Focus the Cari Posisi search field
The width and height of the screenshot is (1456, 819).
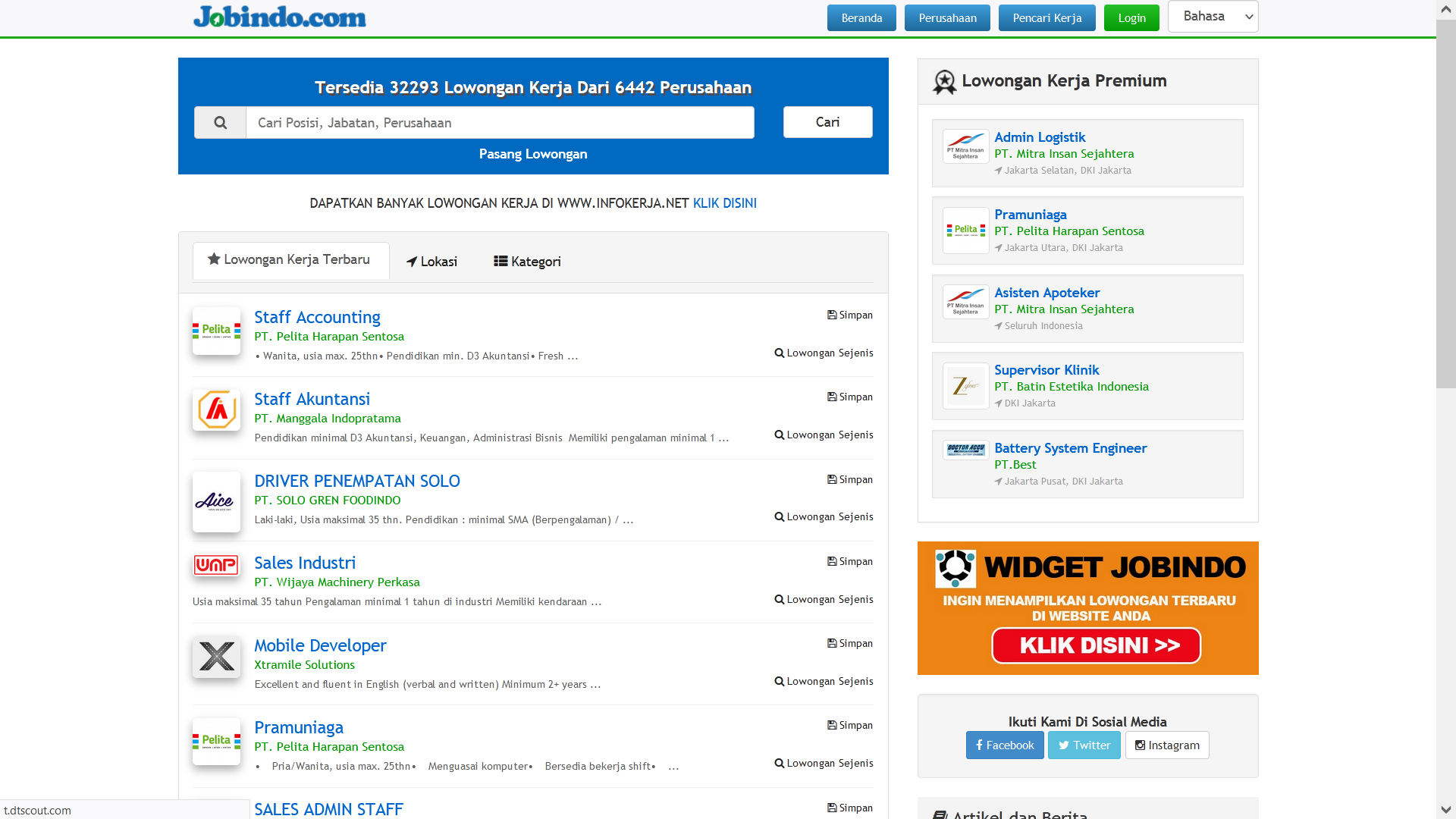(x=500, y=123)
